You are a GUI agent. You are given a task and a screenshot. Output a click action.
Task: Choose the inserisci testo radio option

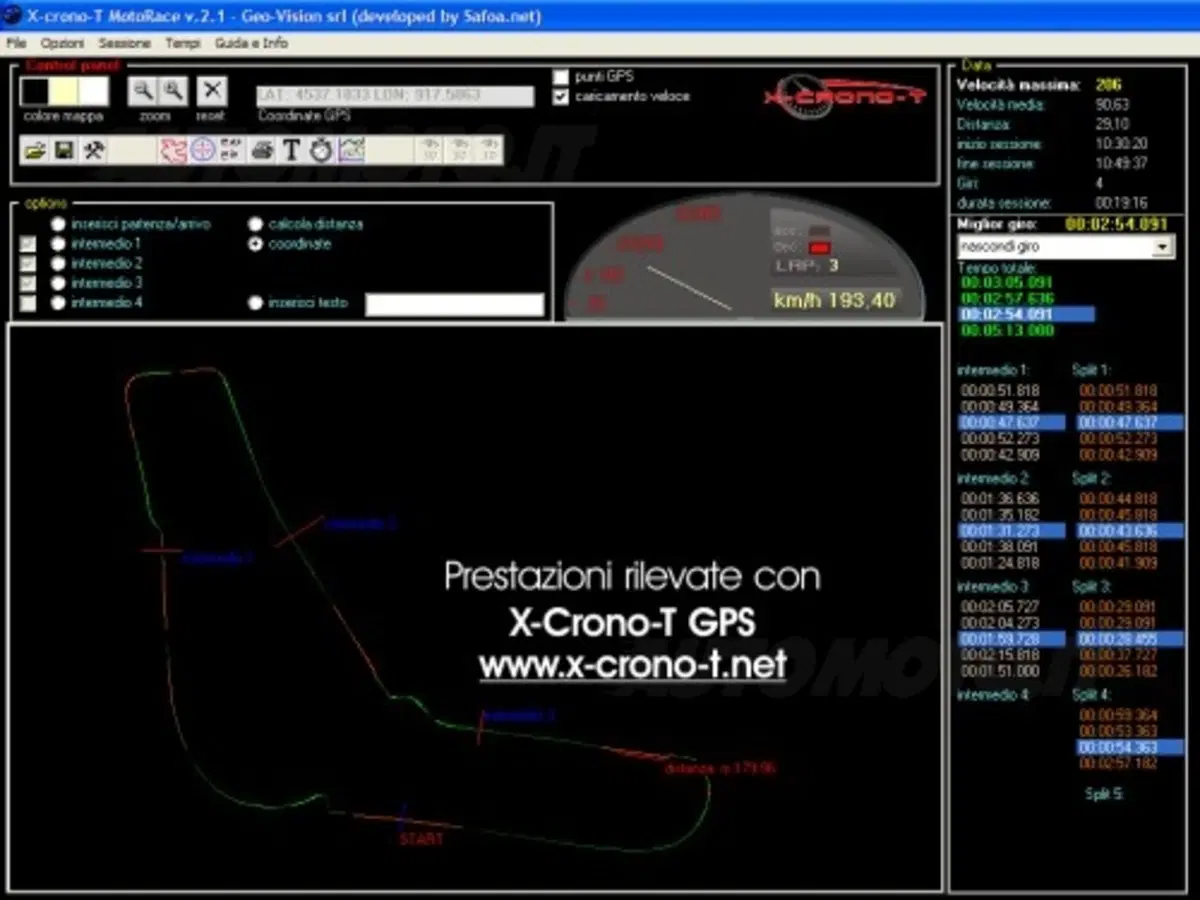[256, 303]
